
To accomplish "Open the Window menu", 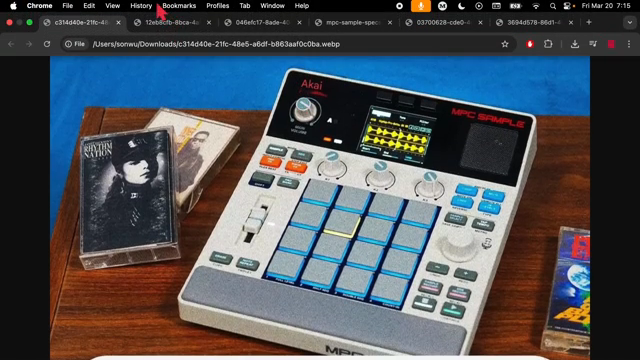I will pyautogui.click(x=272, y=6).
